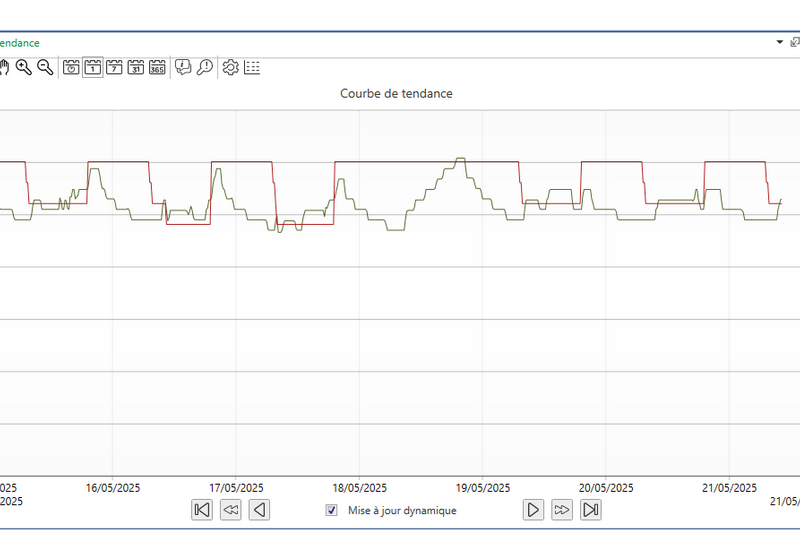
Task: Click the zoom in magnifier
Action: pyautogui.click(x=23, y=67)
